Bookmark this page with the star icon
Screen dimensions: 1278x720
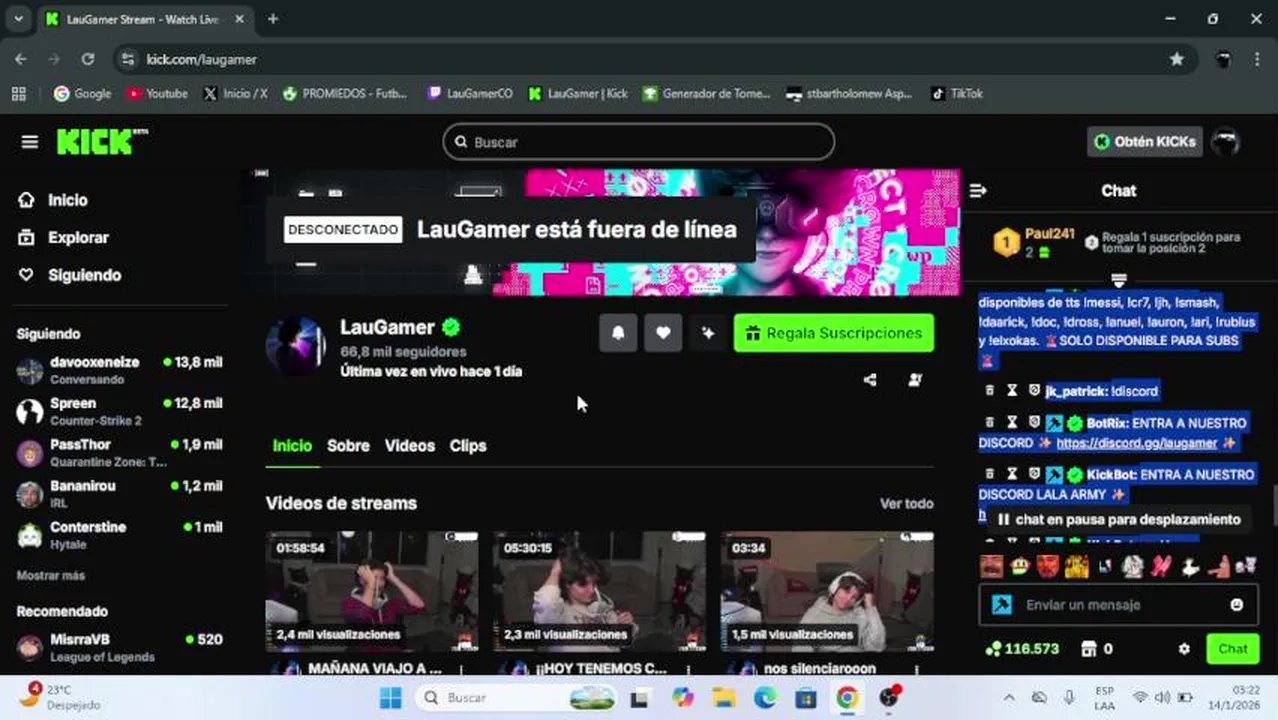(1177, 59)
